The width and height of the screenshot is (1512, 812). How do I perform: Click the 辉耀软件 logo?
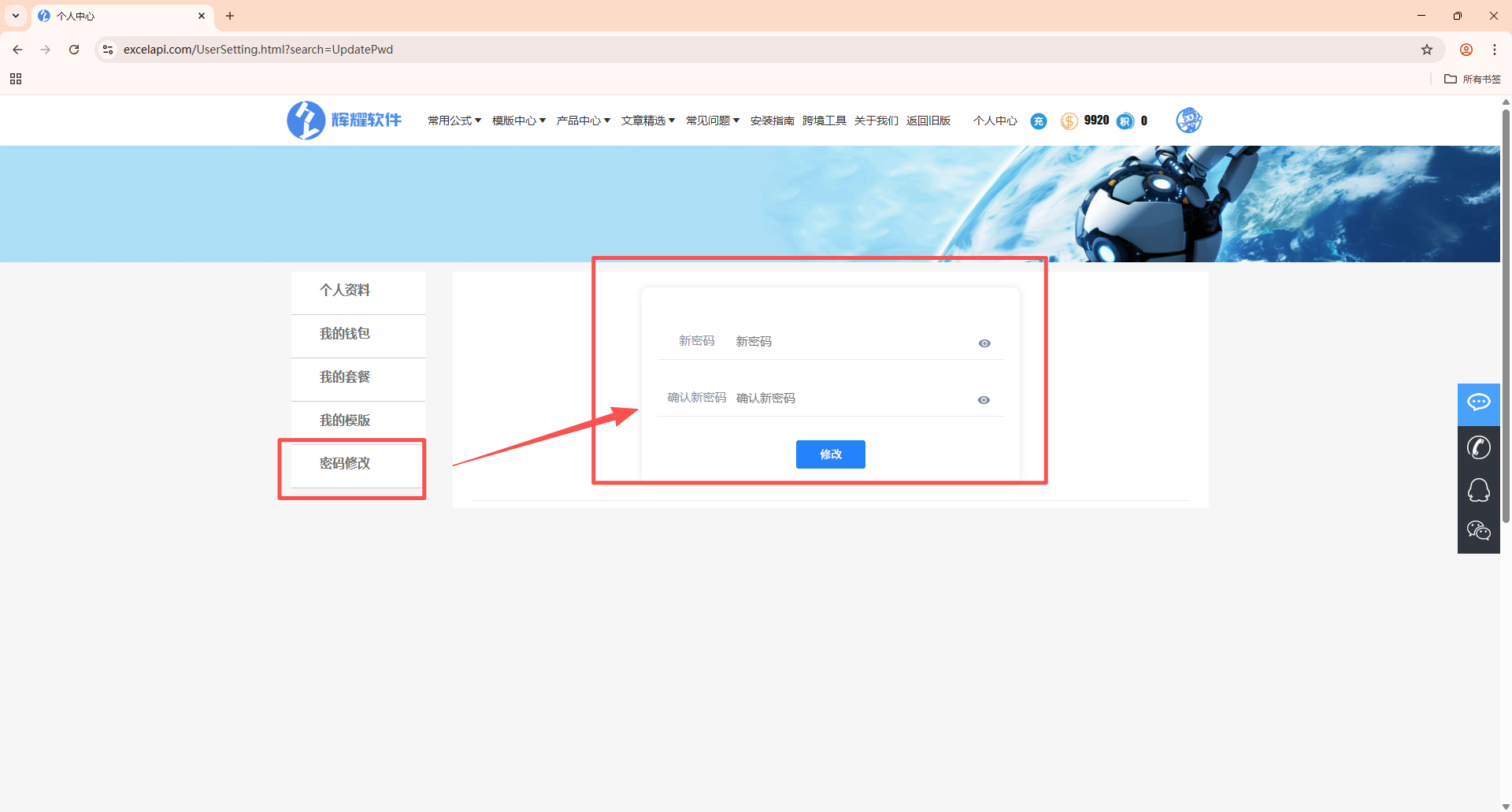click(344, 121)
